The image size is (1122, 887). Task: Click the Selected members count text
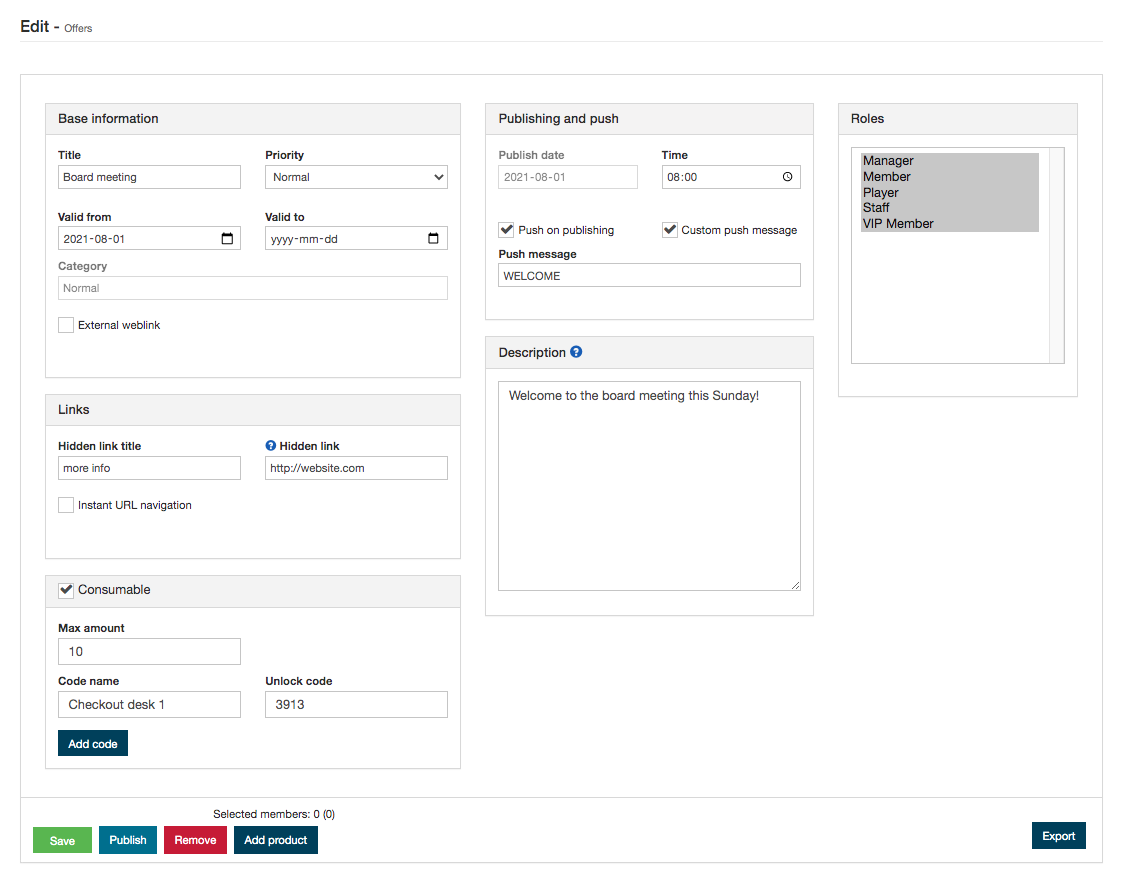(x=274, y=814)
